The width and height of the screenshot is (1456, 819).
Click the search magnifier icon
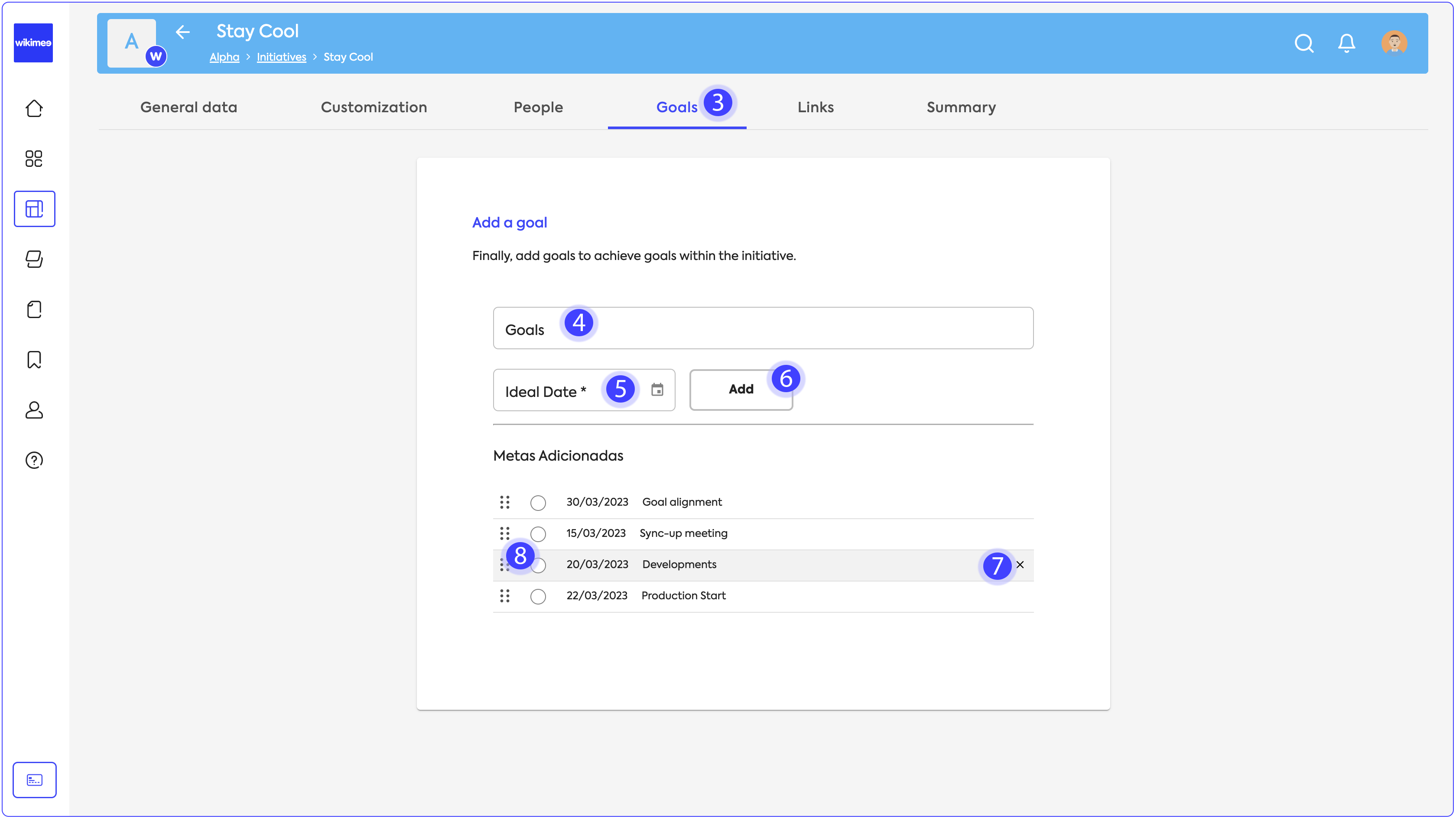(1303, 43)
